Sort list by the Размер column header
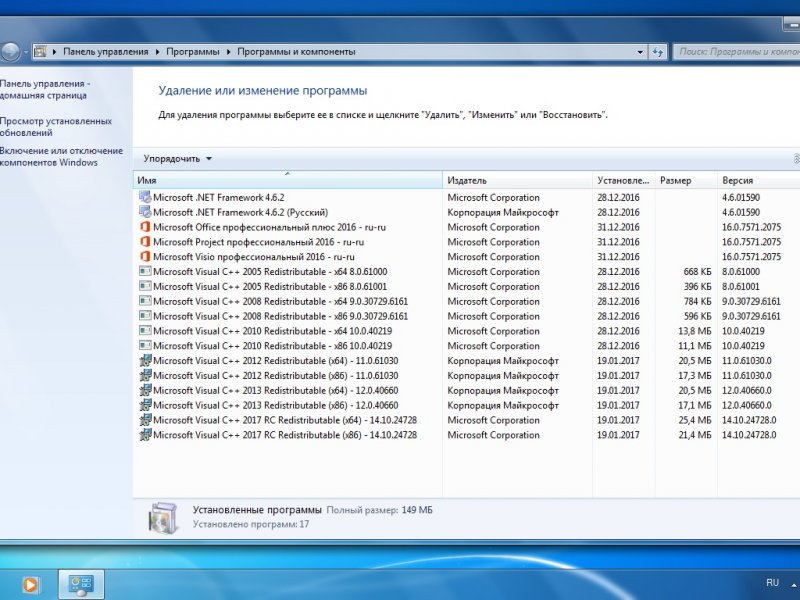Screen dimensions: 800x600 tap(686, 180)
